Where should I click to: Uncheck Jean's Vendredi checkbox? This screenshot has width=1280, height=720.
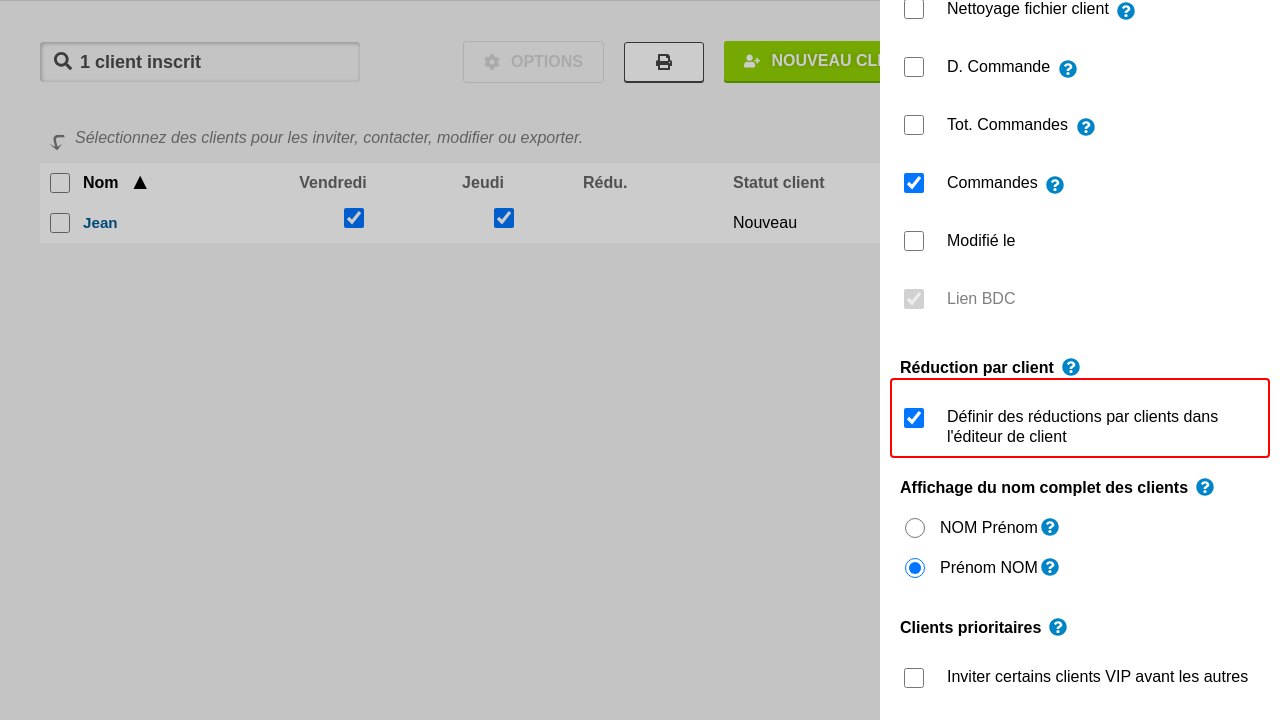point(354,218)
